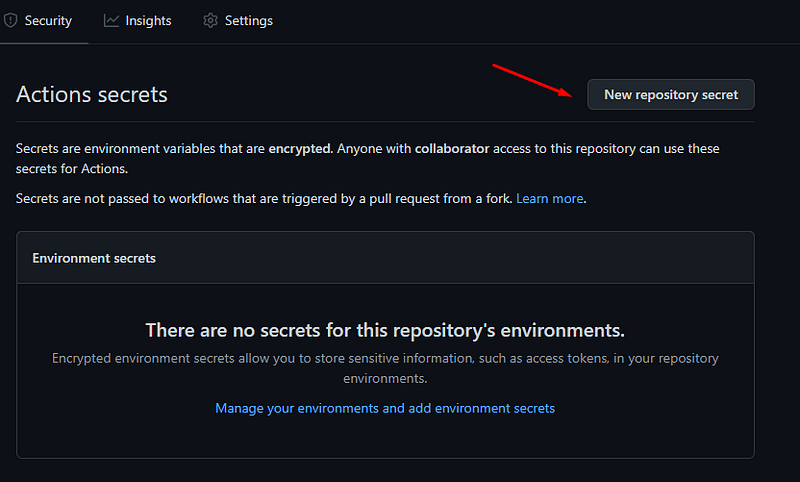The image size is (800, 482).
Task: Click the Actions secrets heading
Action: point(92,94)
